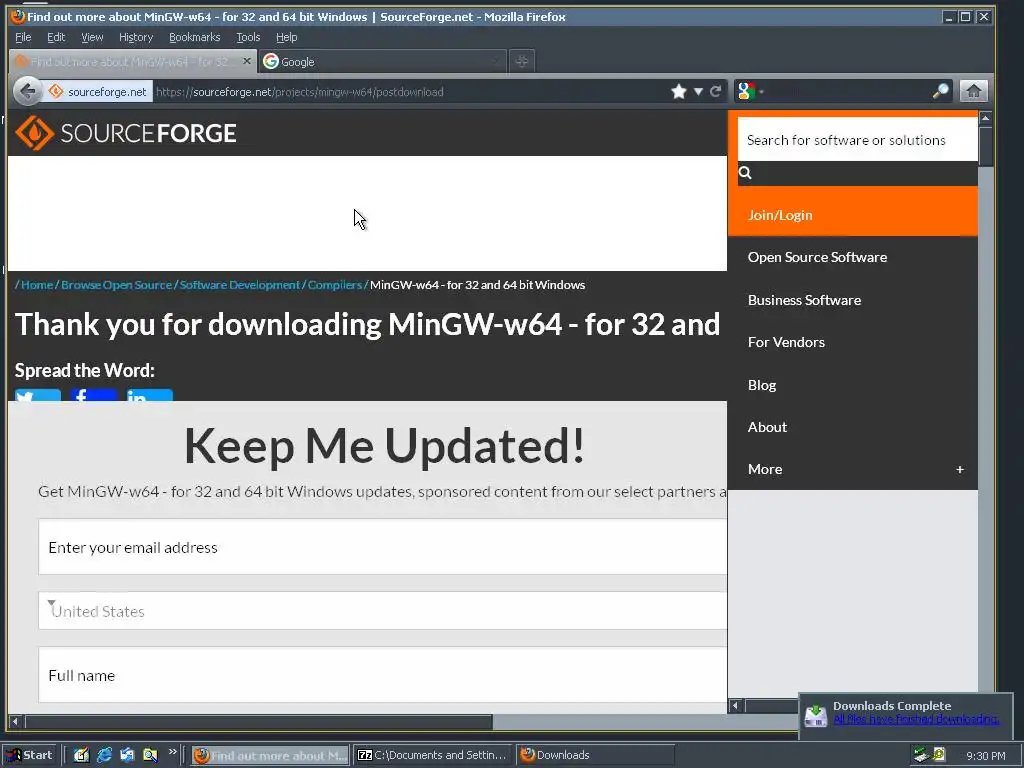Click the All files have finished downloading link
Screen dimensions: 1024x768
point(916,719)
